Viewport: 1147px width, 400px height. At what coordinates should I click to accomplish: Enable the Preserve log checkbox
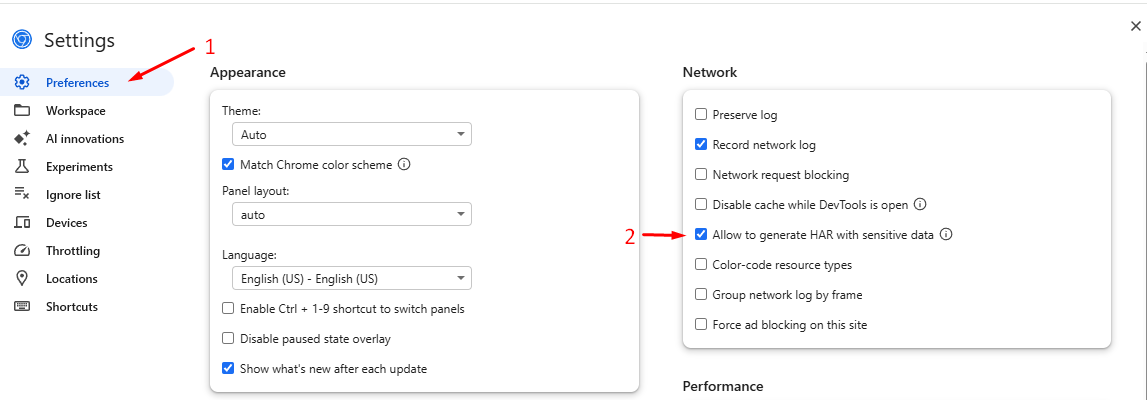coord(701,115)
